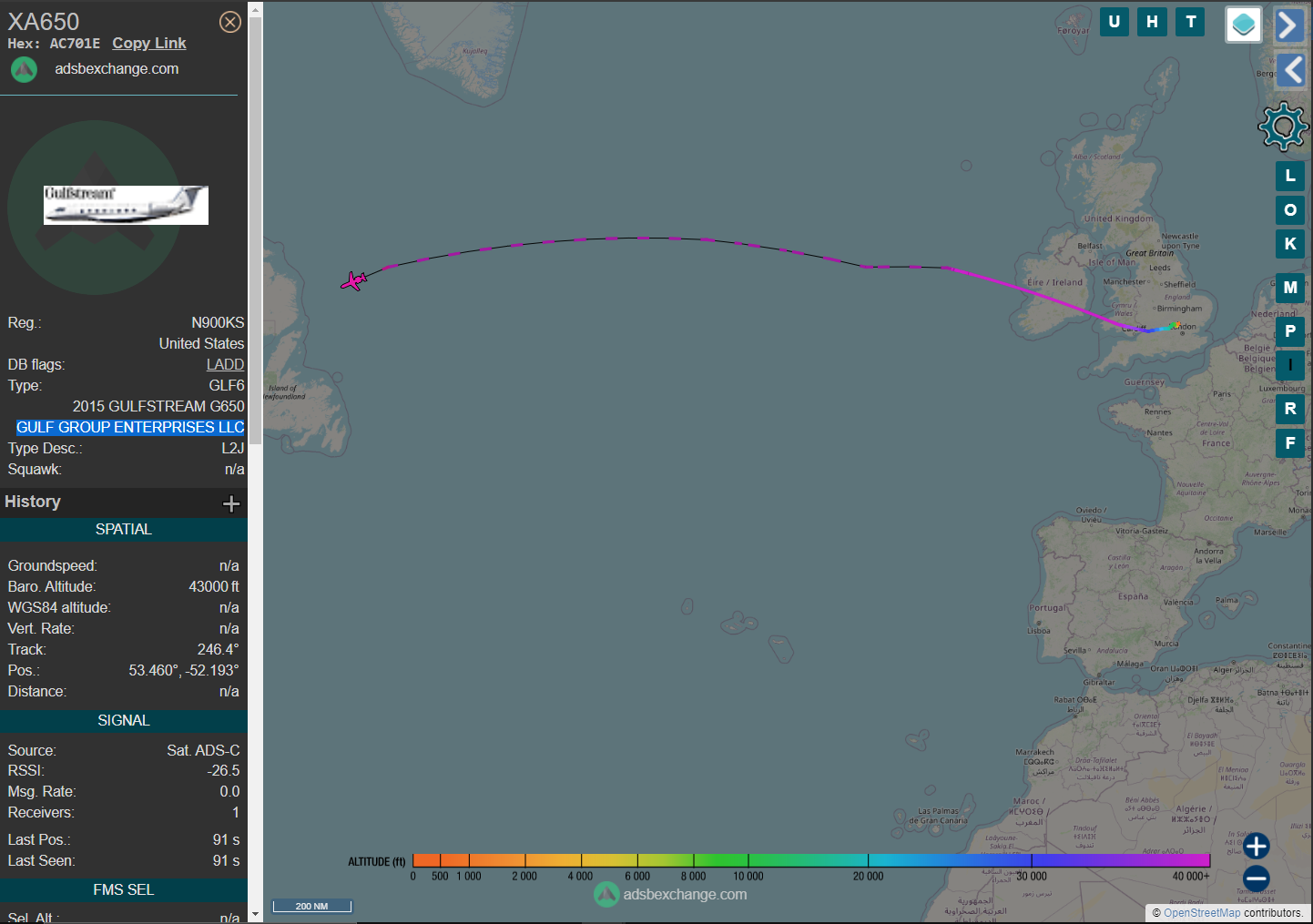Select the 2015 GULFSTREAM G650 text
This screenshot has height=924, width=1313.
(x=158, y=406)
